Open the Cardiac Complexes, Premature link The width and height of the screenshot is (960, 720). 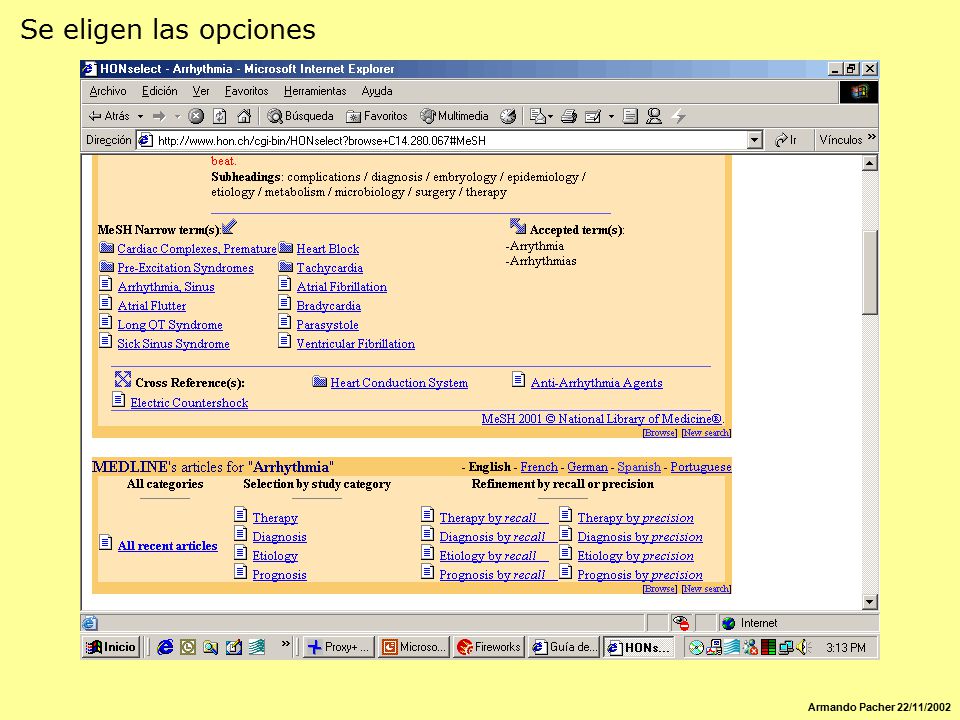197,249
